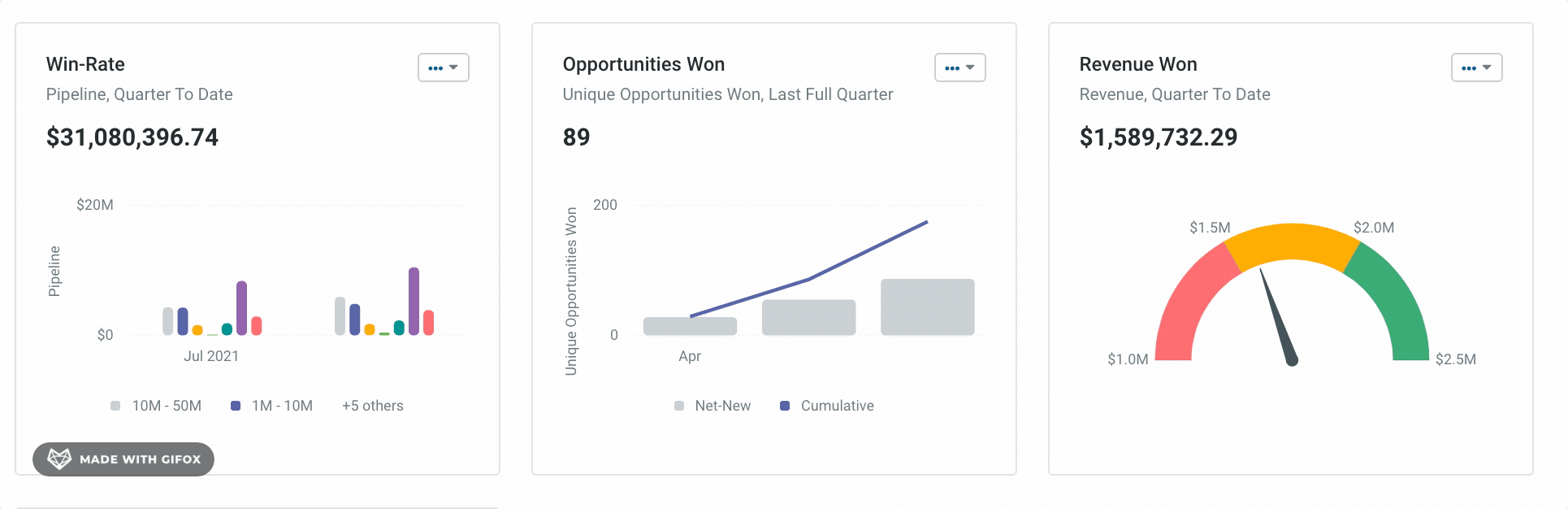Open the Opportunities Won card options menu
The height and width of the screenshot is (509, 1568).
pyautogui.click(x=960, y=67)
